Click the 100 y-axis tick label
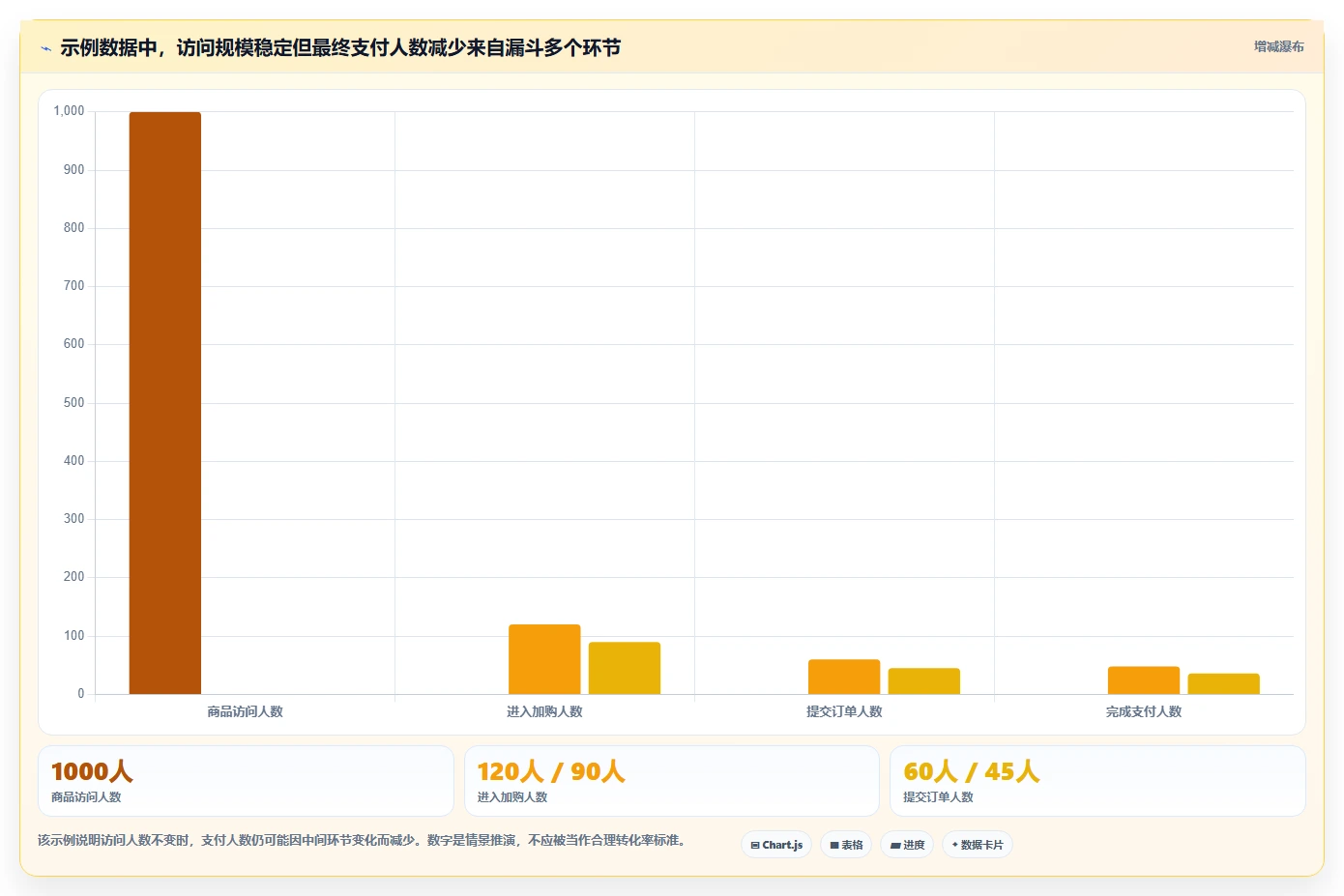Image resolution: width=1344 pixels, height=896 pixels. tap(73, 636)
